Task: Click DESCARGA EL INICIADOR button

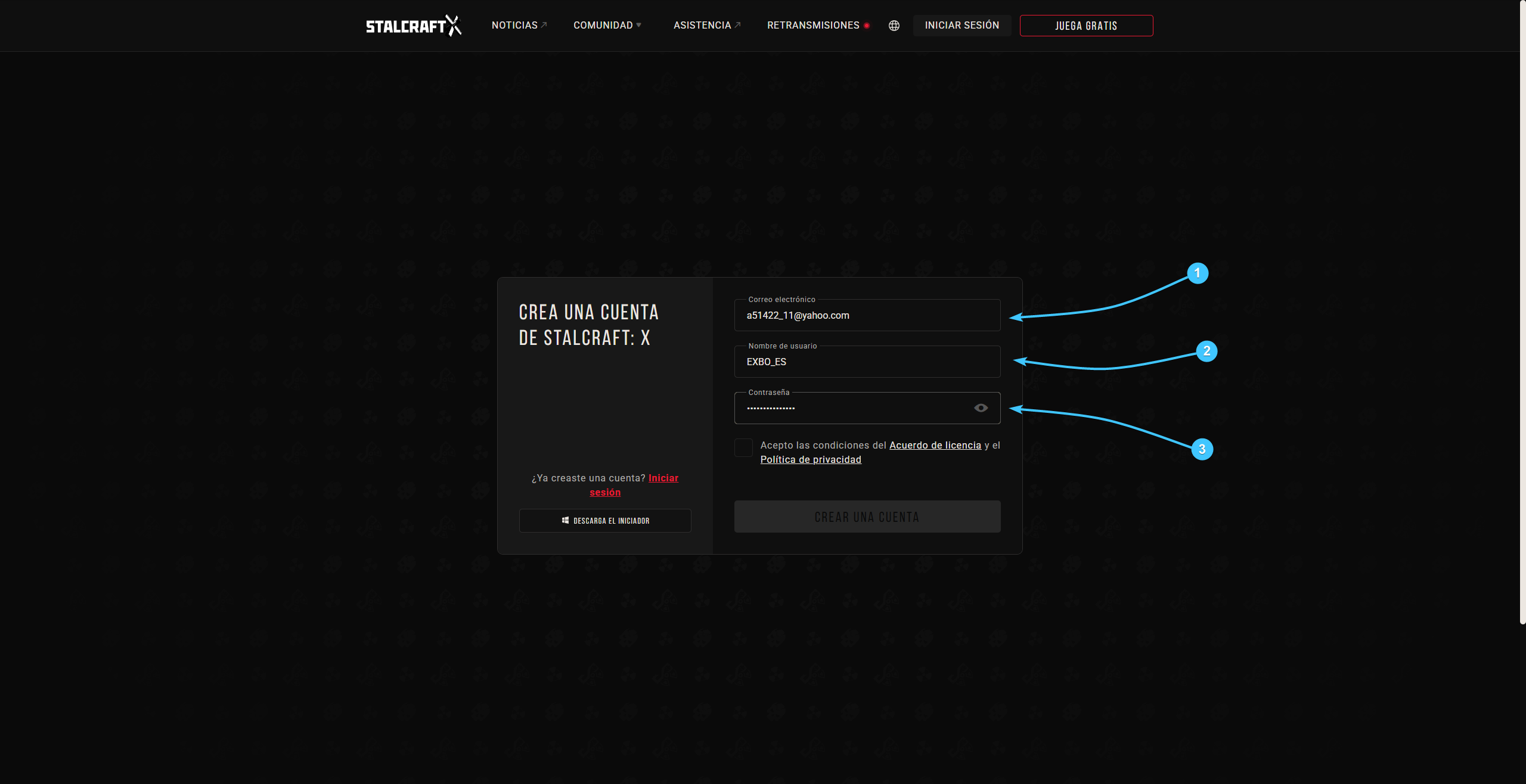Action: (605, 521)
